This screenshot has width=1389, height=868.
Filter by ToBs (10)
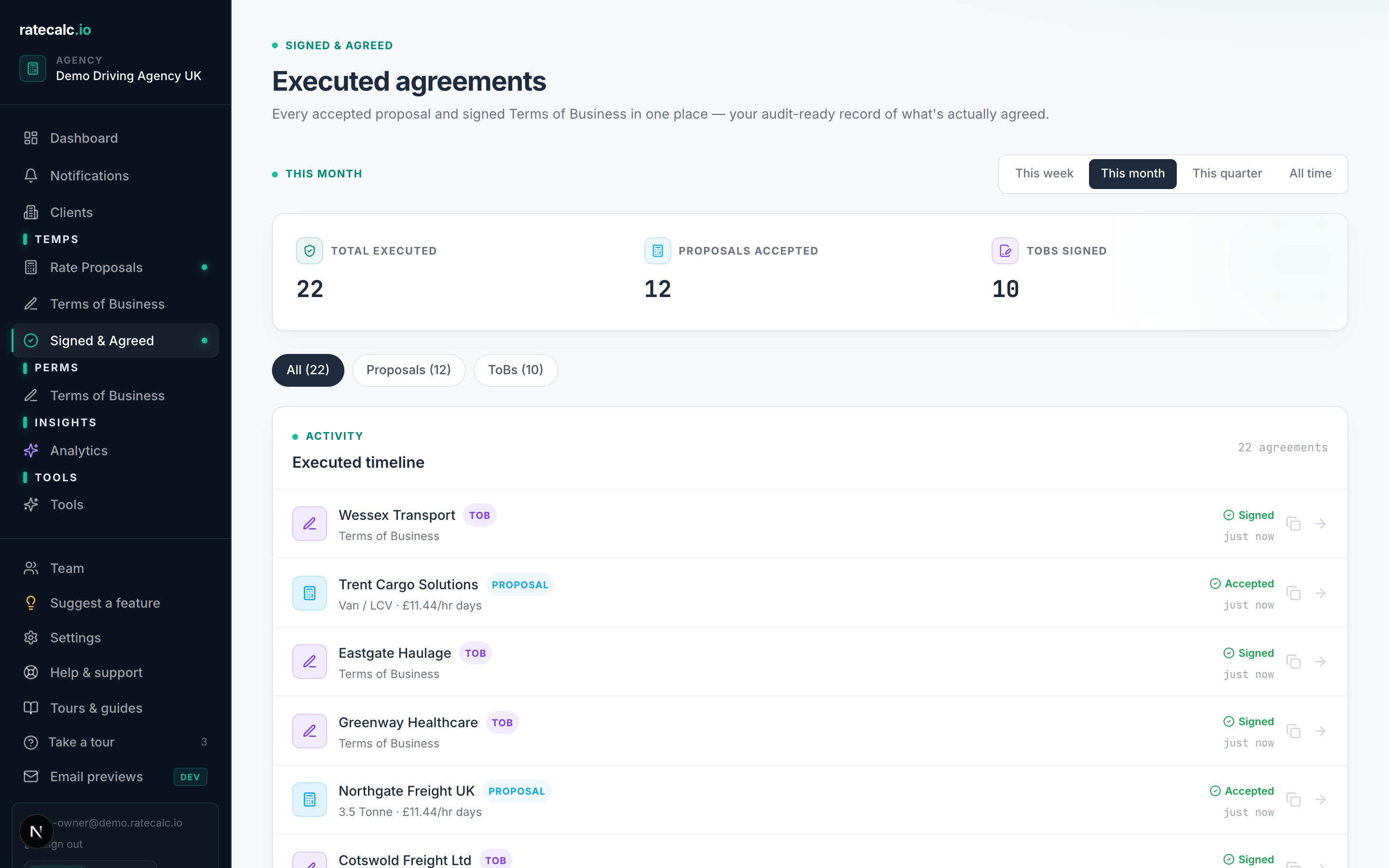516,370
